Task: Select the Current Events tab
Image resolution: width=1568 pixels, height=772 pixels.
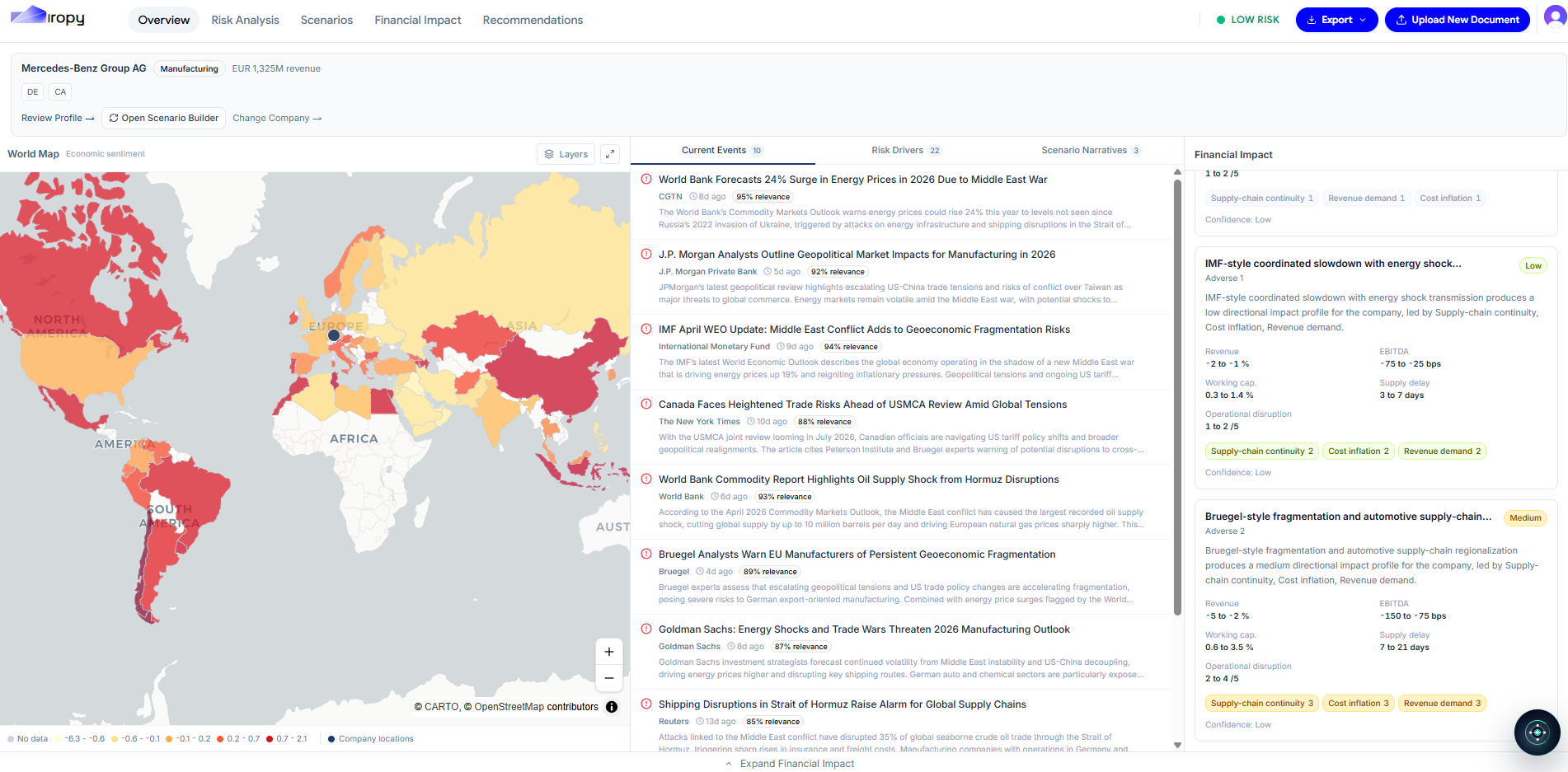Action: click(x=722, y=150)
